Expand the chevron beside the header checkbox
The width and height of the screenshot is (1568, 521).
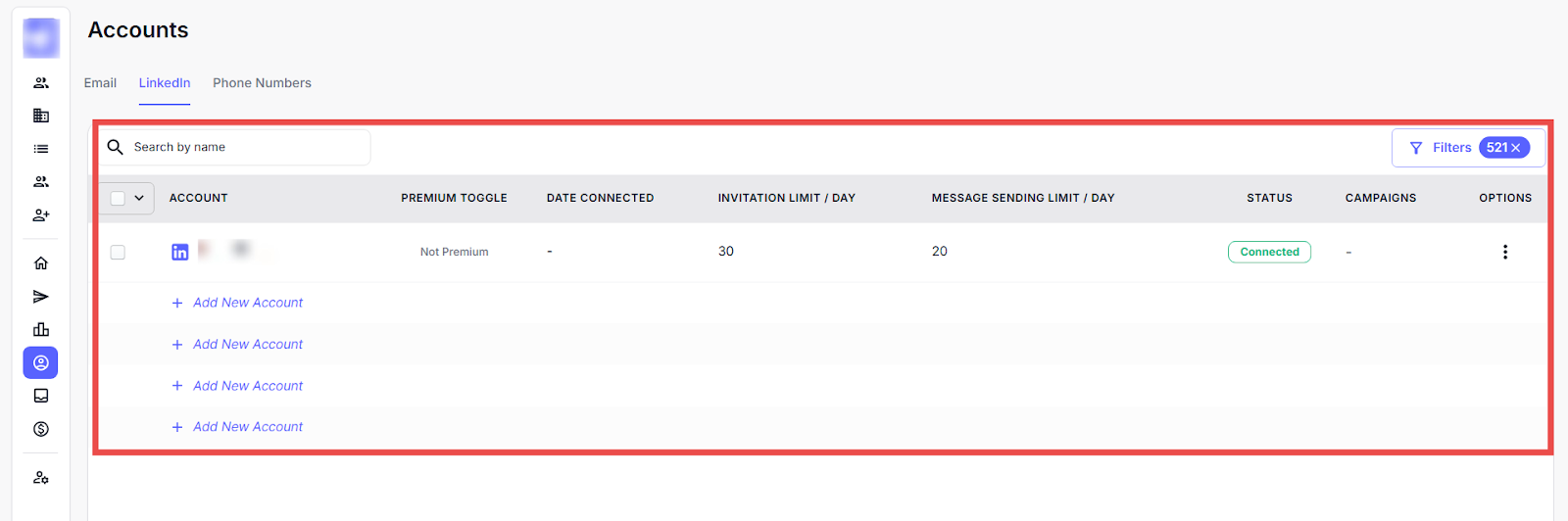139,198
